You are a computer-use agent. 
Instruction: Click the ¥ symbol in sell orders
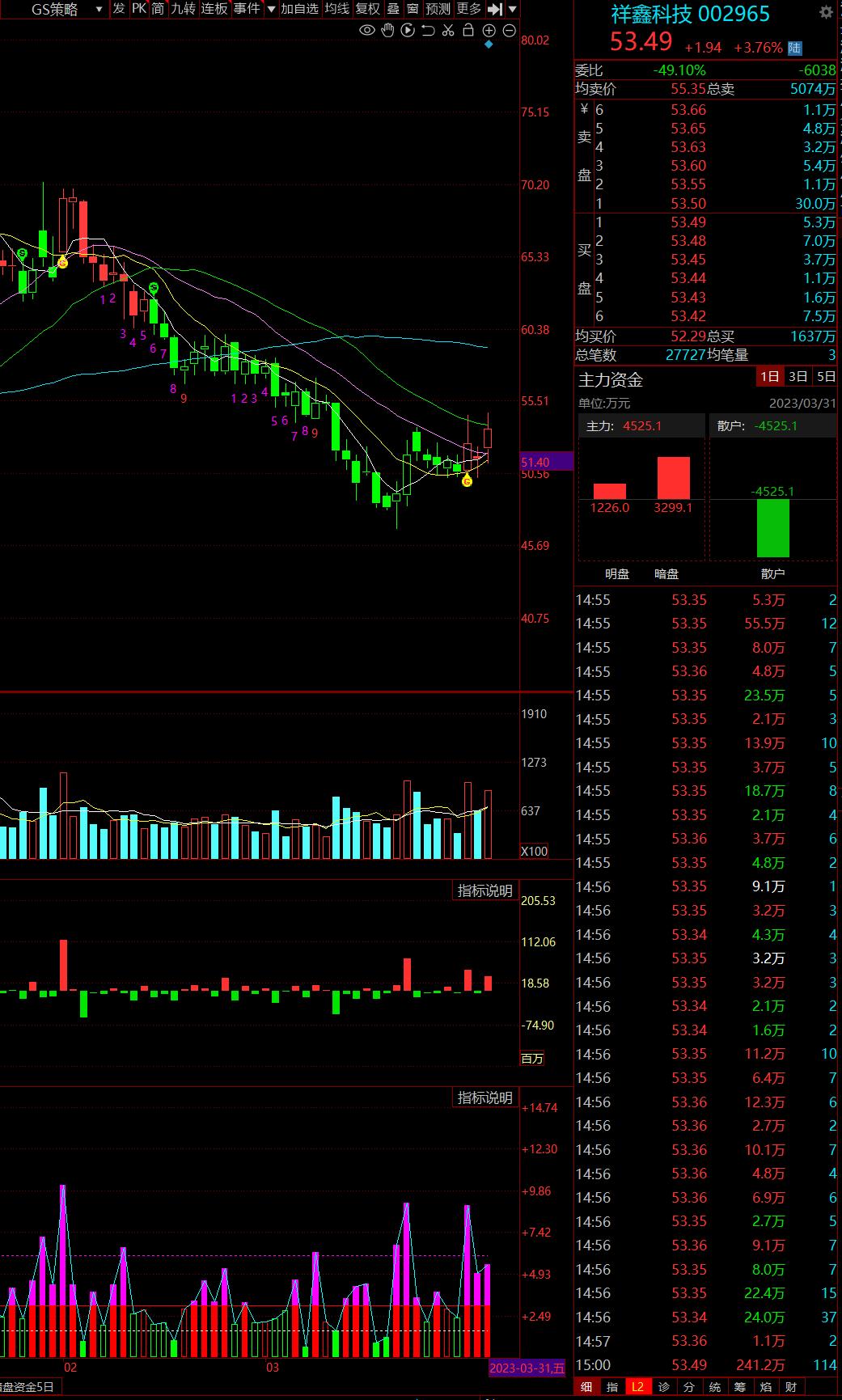point(584,109)
